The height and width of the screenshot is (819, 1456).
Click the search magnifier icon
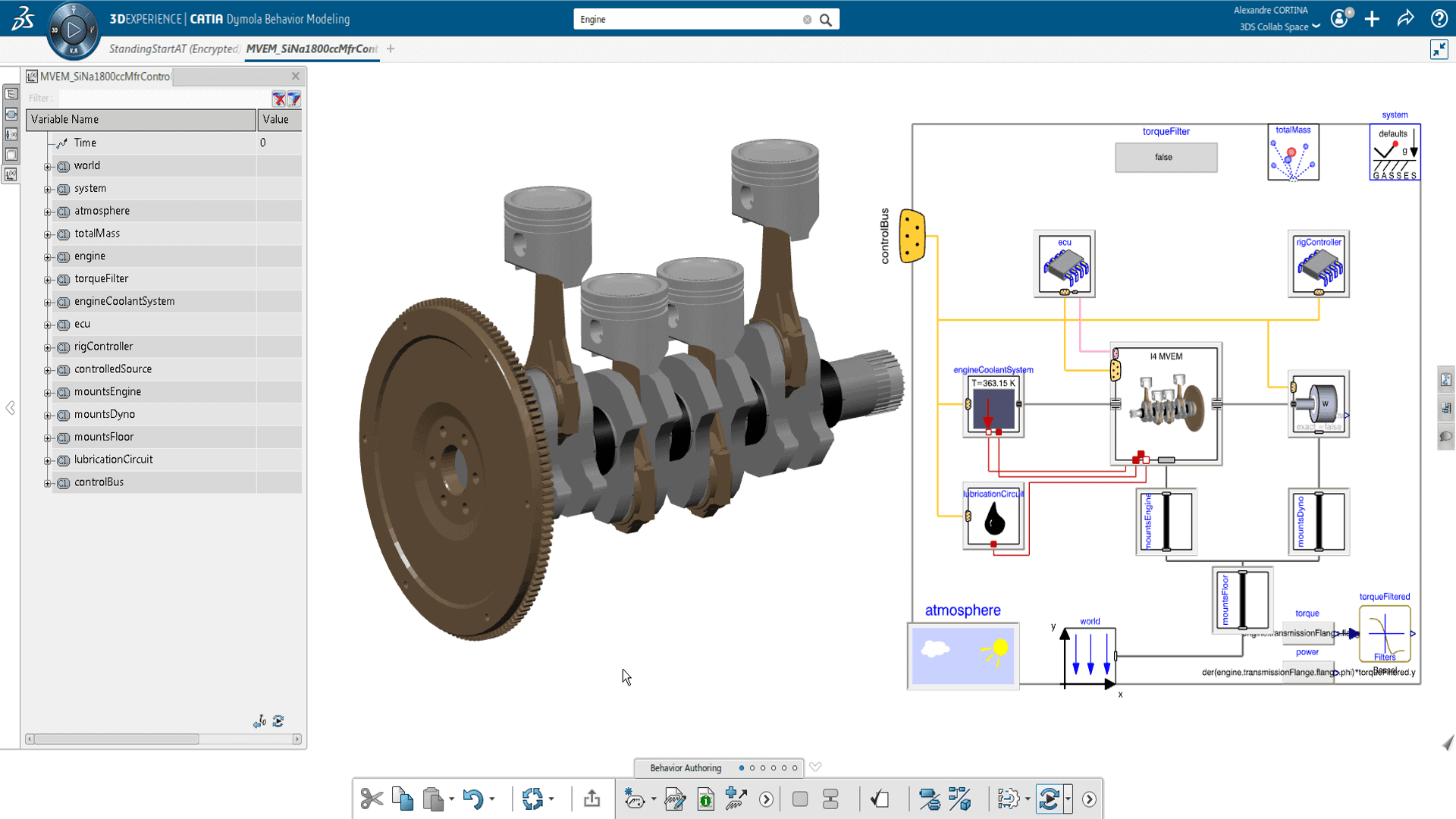coord(826,20)
